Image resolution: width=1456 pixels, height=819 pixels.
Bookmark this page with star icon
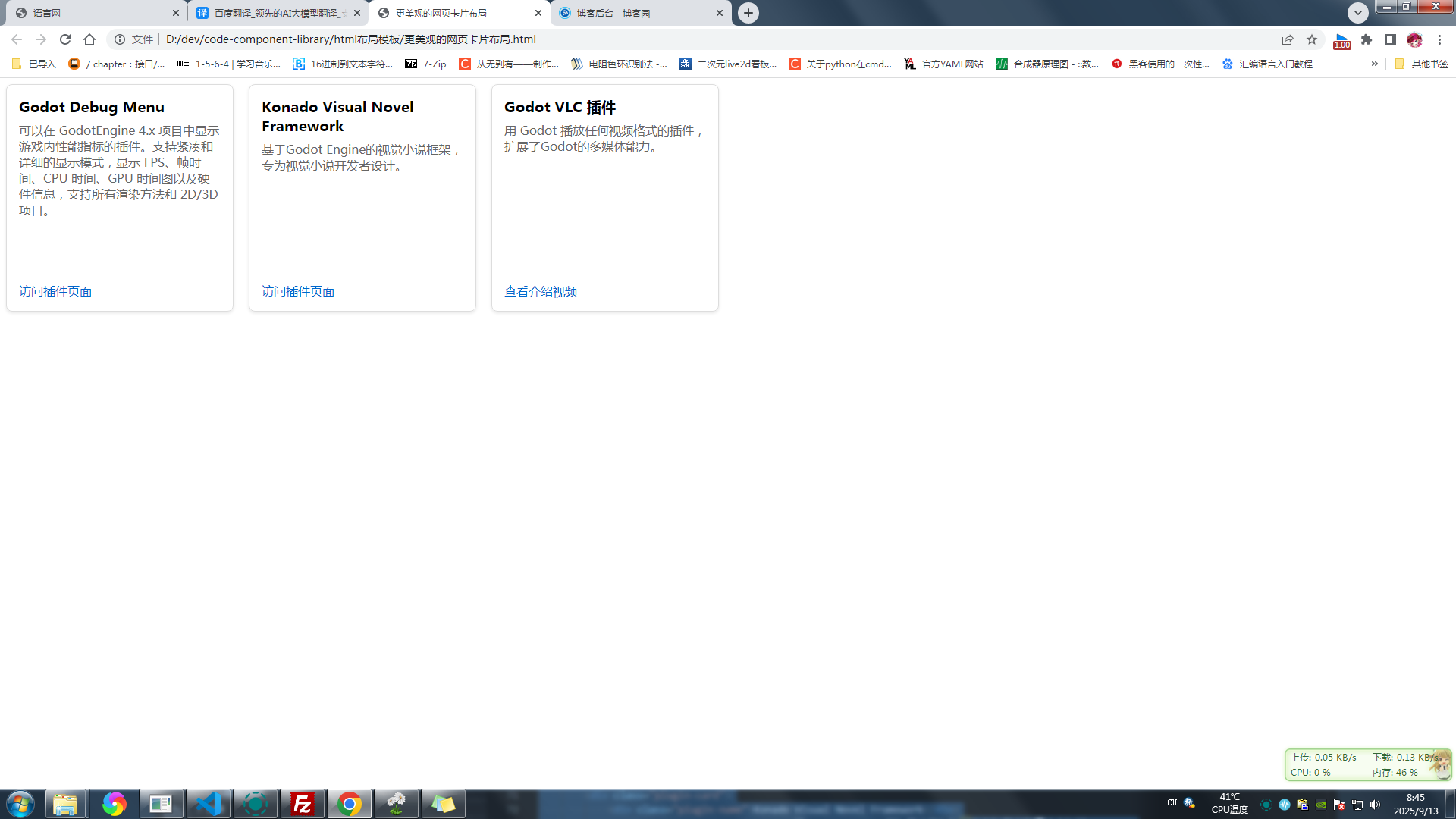point(1312,39)
